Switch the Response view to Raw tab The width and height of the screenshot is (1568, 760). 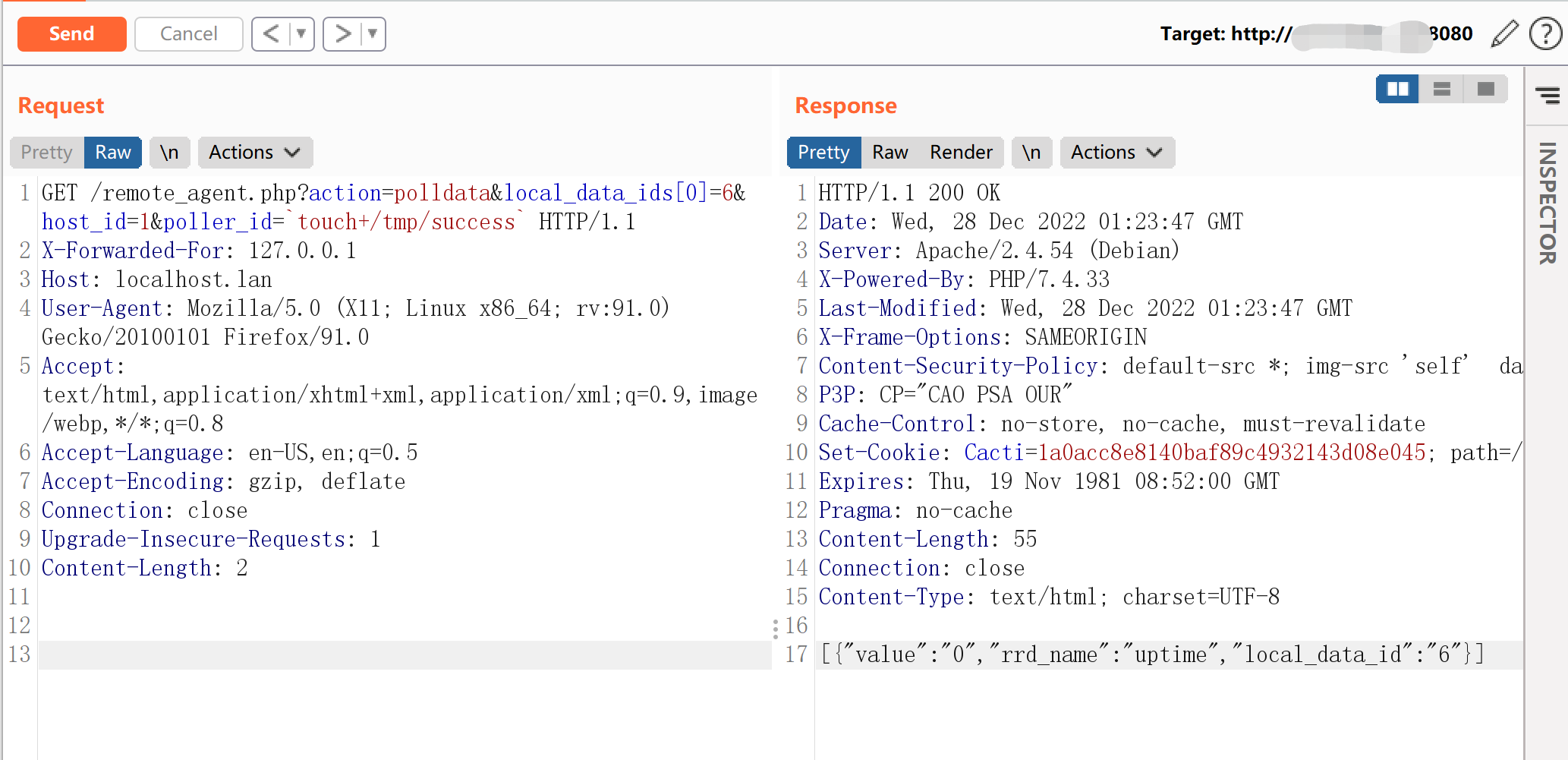(x=889, y=153)
